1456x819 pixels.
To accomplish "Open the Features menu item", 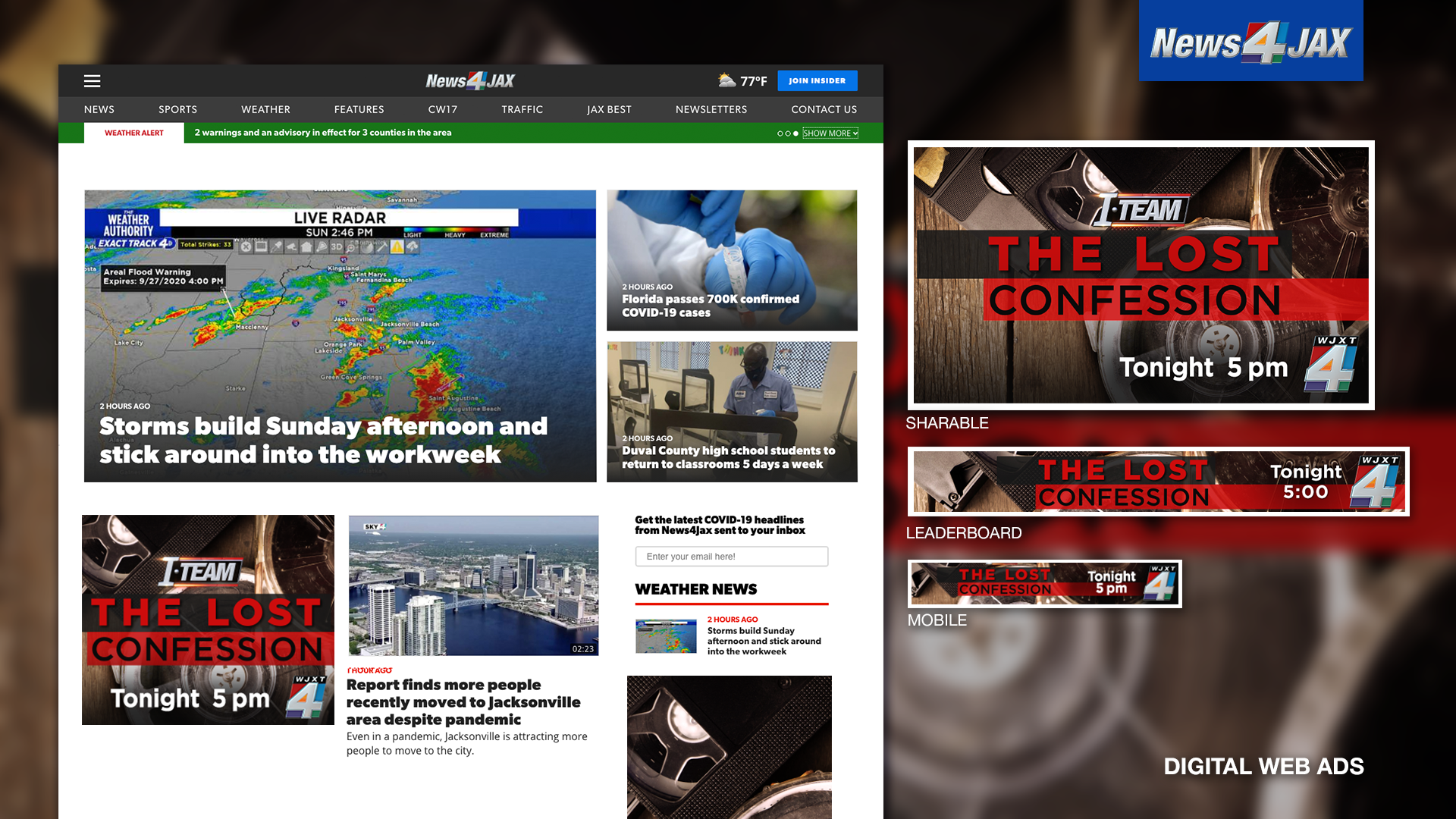I will click(359, 110).
